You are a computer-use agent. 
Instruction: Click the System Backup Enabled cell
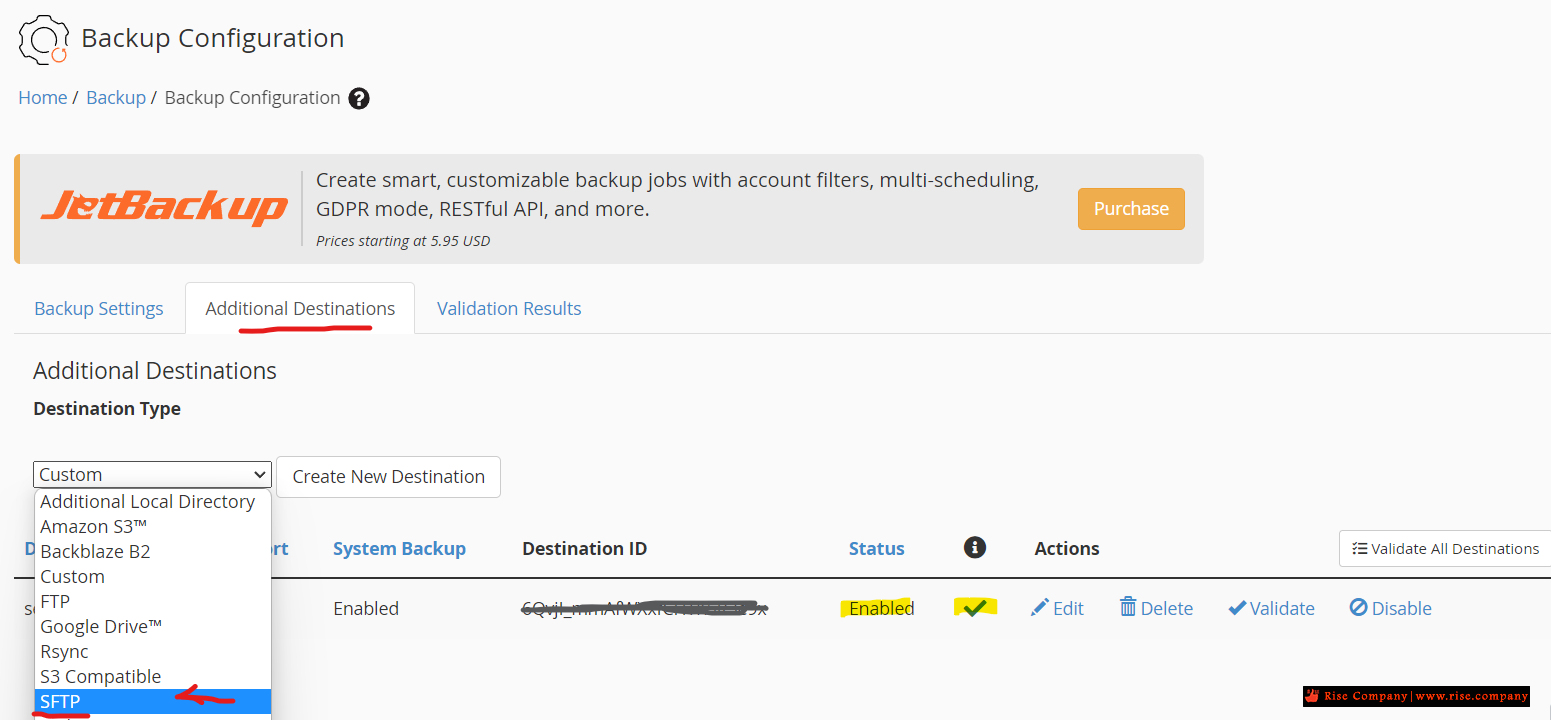point(366,608)
